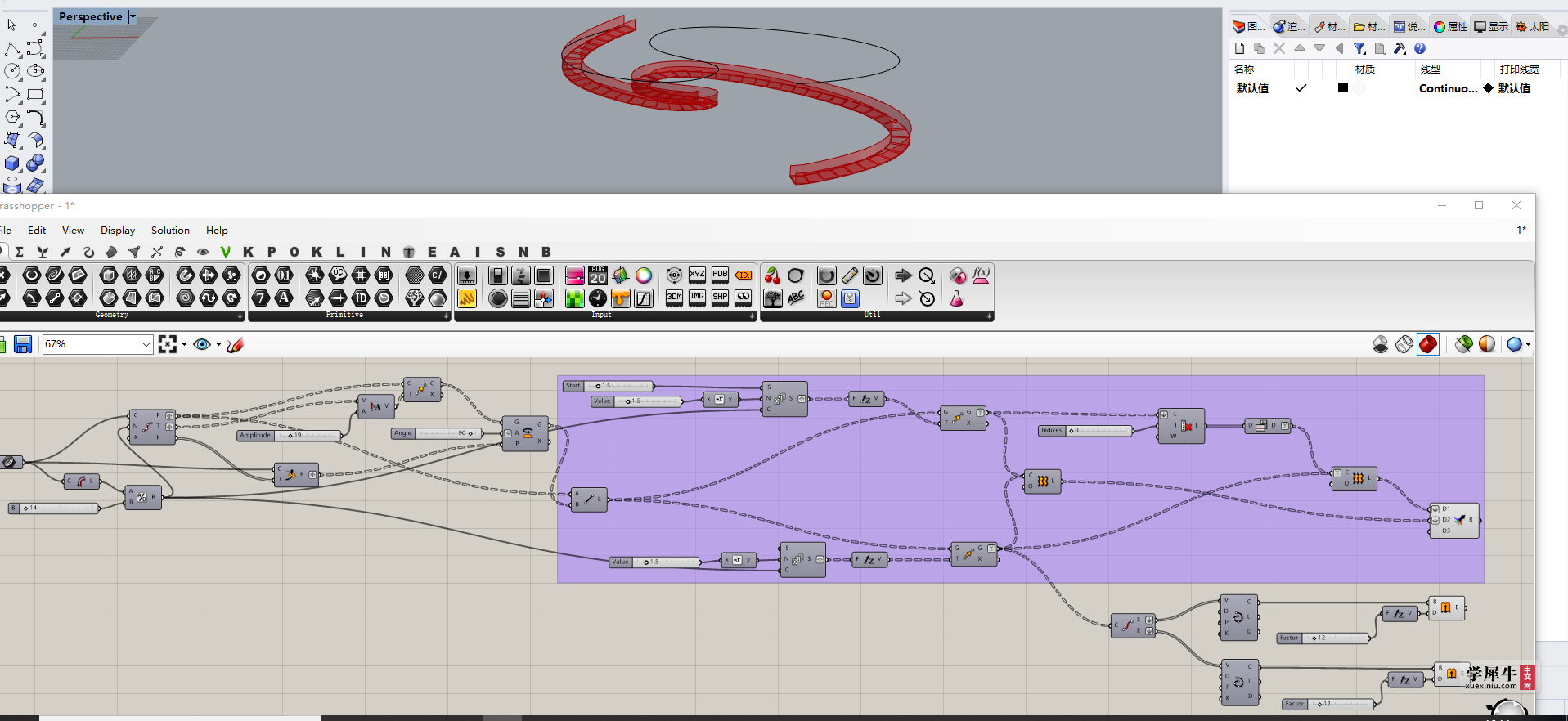Click the XYZ import icon
This screenshot has width=1568, height=721.
[x=697, y=275]
